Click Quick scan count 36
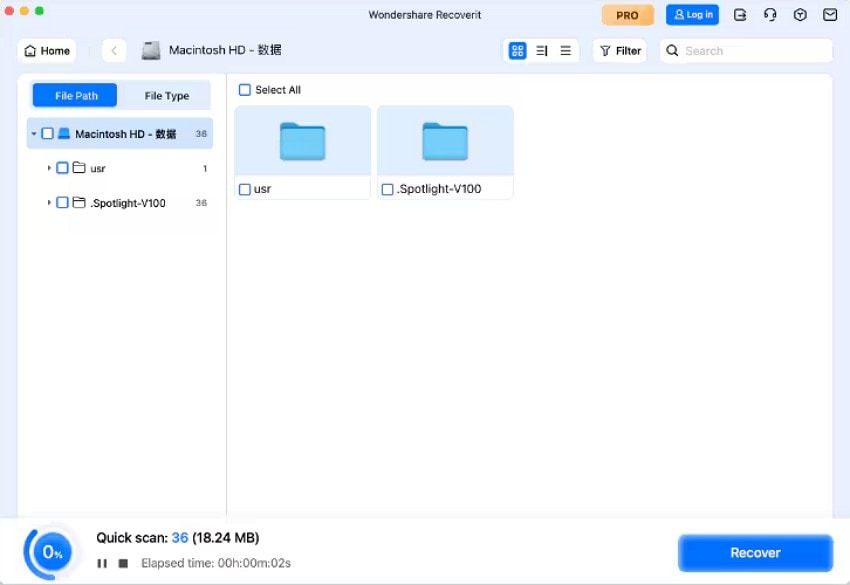 pyautogui.click(x=179, y=538)
